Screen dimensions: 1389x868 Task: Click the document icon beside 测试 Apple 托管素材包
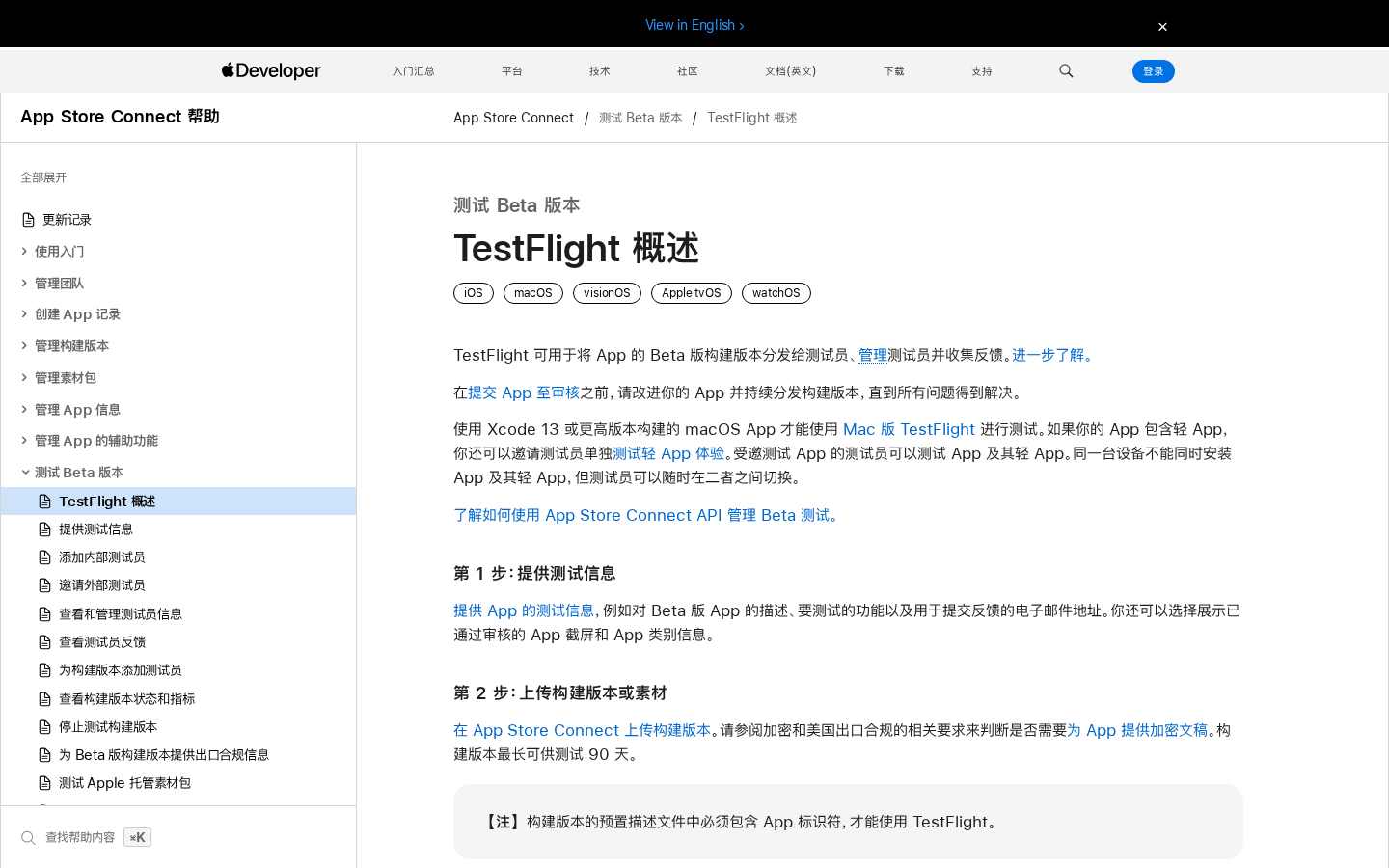click(44, 783)
